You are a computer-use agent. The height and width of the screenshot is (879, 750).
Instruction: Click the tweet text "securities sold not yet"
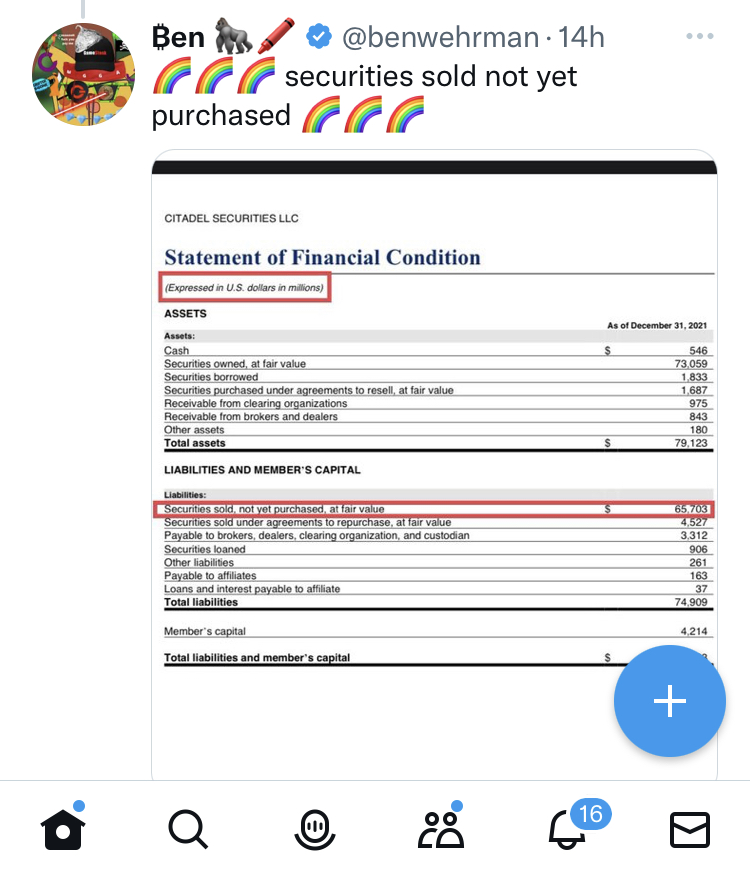point(430,77)
